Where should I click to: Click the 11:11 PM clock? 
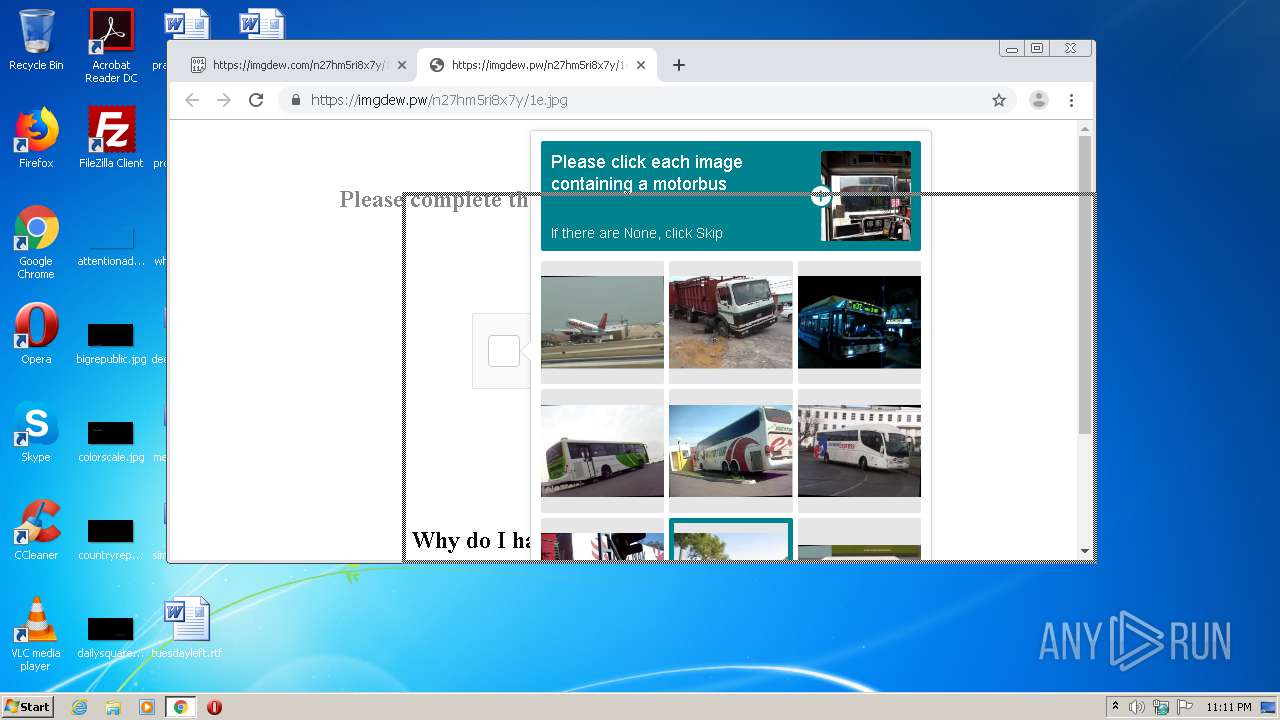point(1229,707)
